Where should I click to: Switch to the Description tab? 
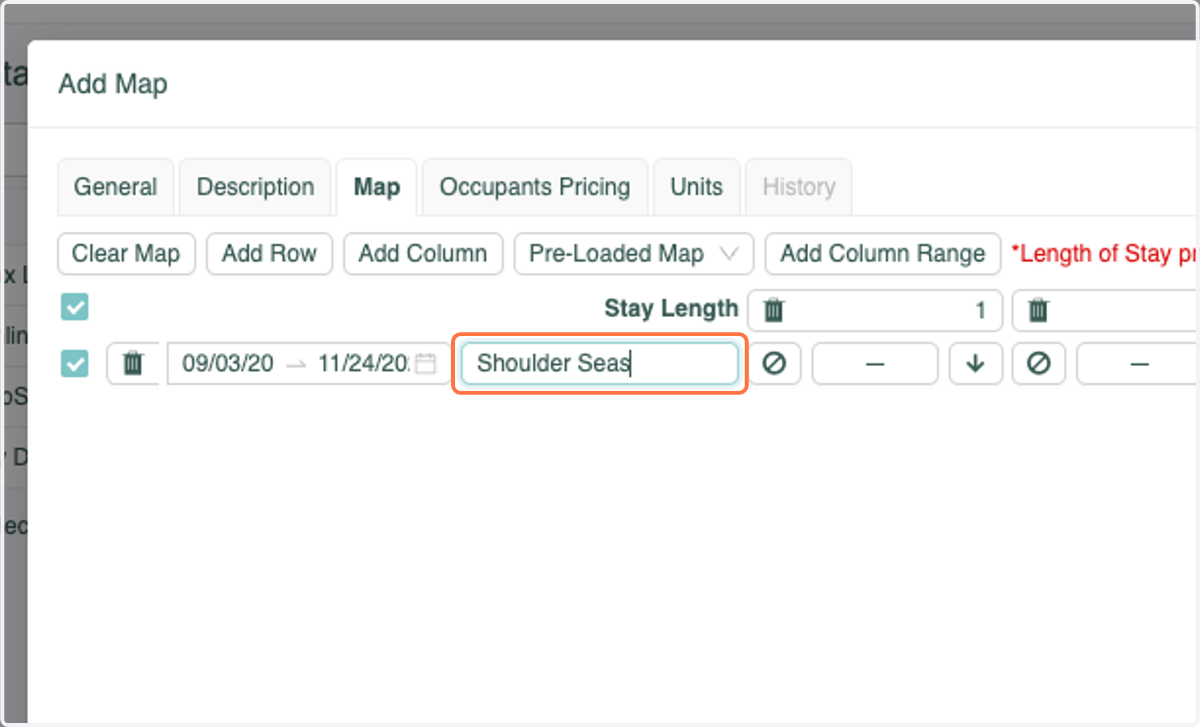[x=255, y=187]
